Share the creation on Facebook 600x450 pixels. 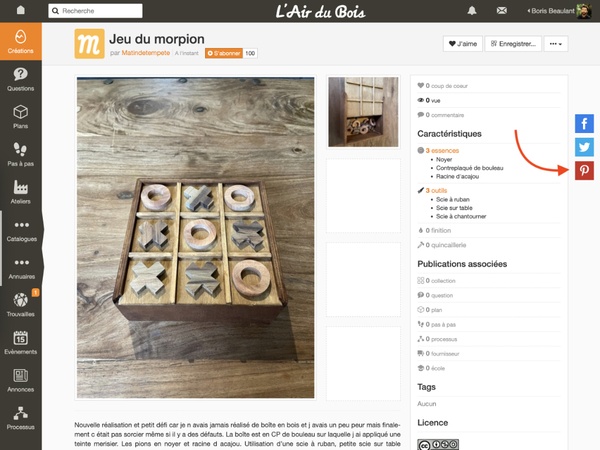585,124
